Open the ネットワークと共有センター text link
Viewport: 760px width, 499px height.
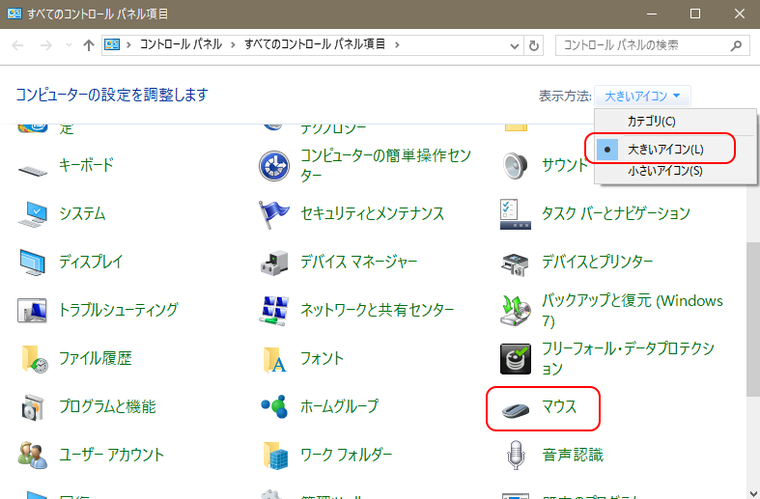click(x=377, y=310)
